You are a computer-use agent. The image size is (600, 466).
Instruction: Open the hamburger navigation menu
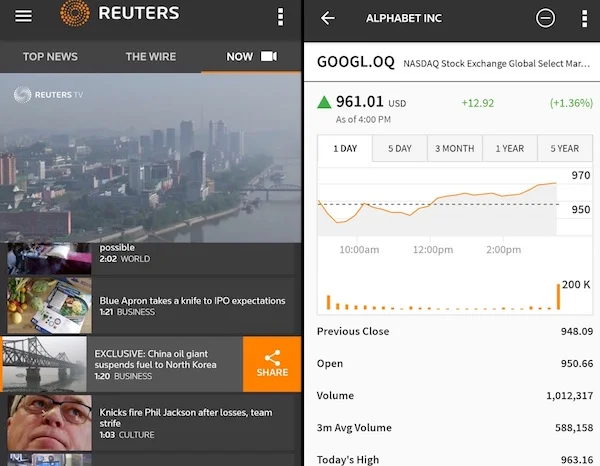23,16
